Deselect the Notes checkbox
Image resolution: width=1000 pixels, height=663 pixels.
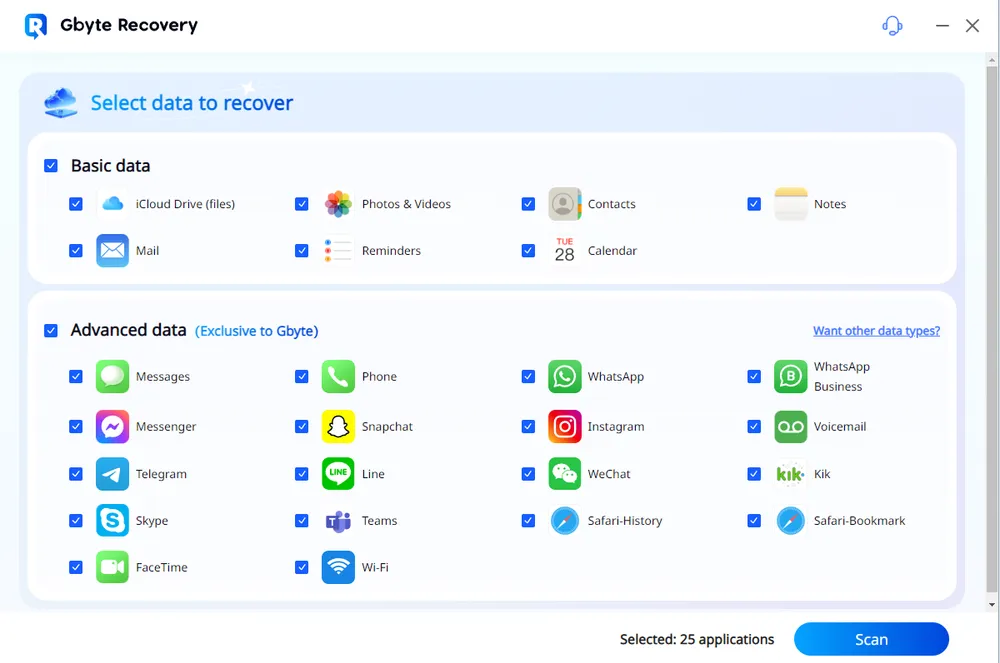[x=754, y=204]
